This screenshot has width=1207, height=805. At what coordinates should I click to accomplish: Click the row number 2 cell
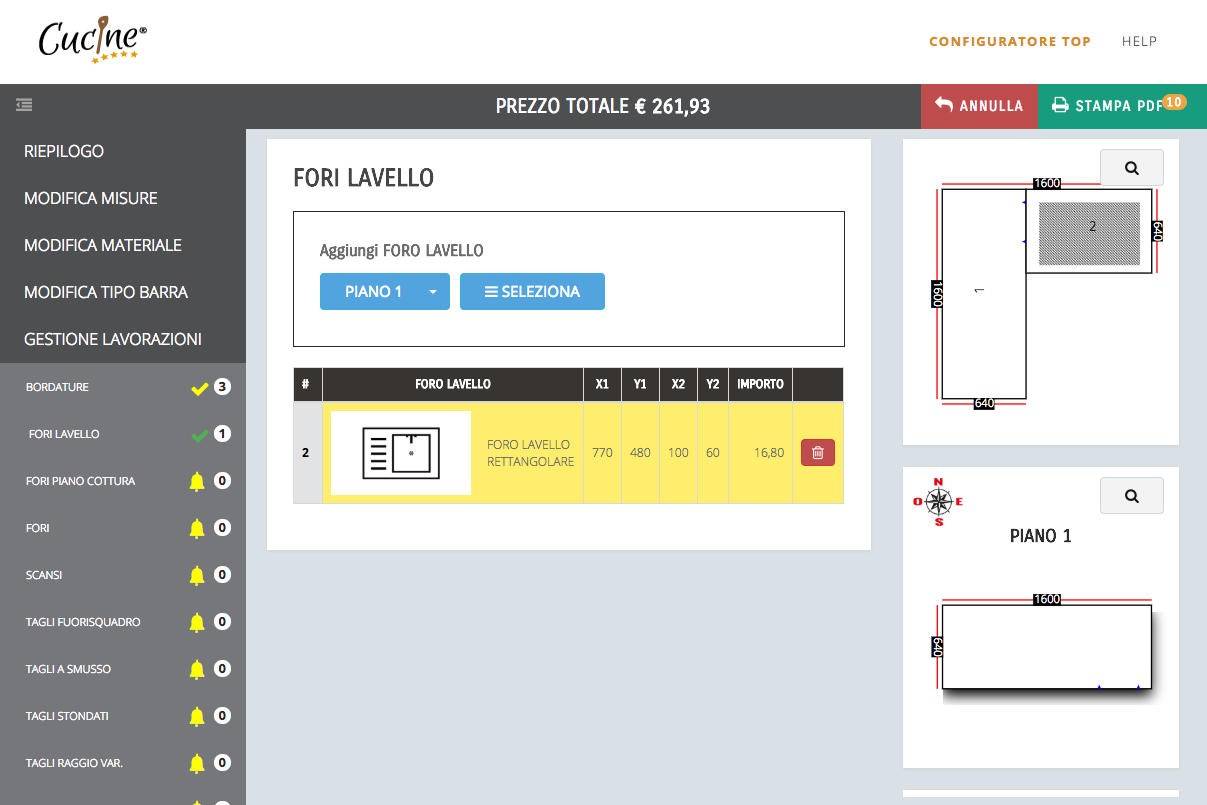point(308,453)
